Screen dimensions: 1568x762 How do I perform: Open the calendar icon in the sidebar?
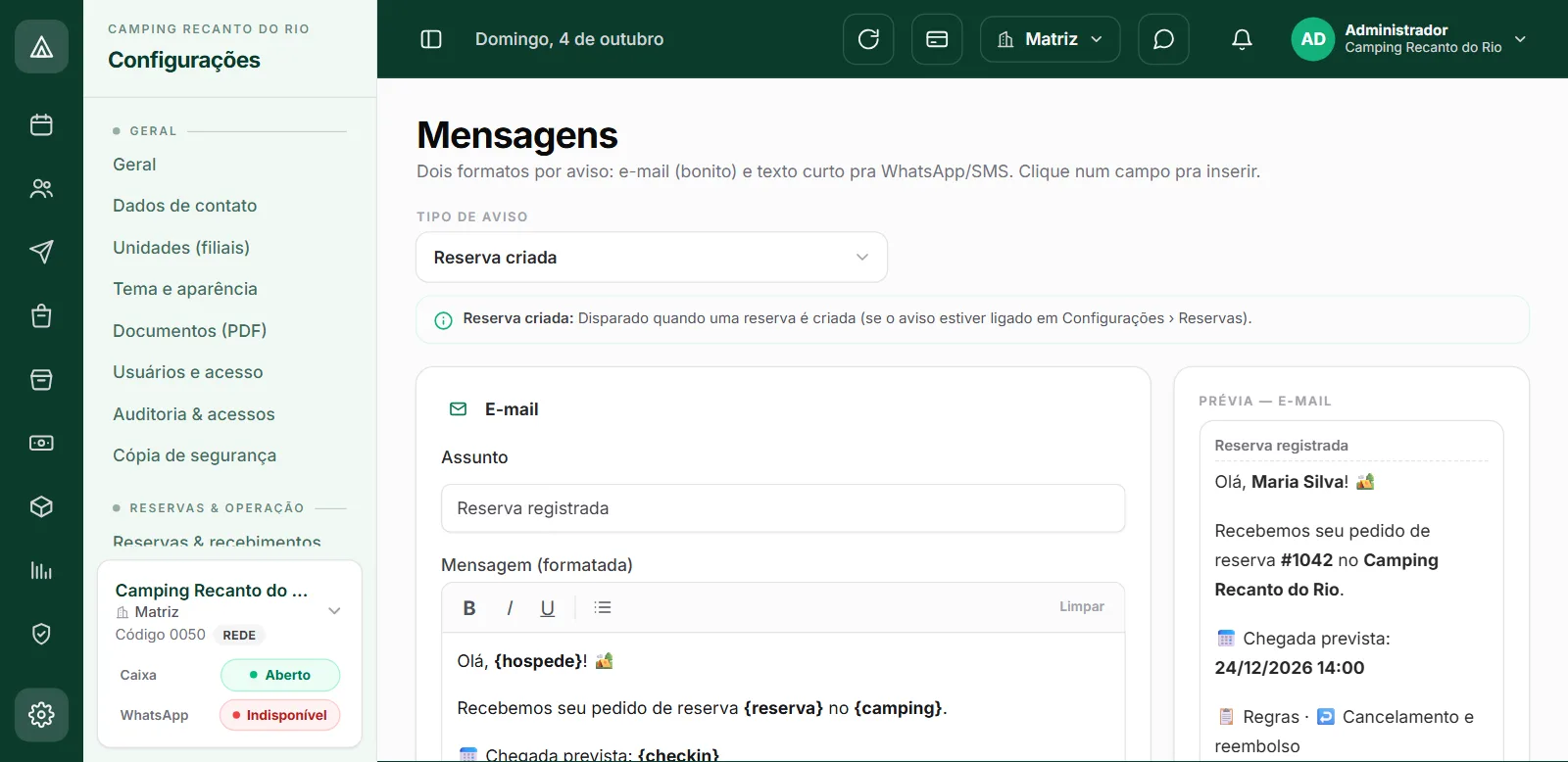41,124
